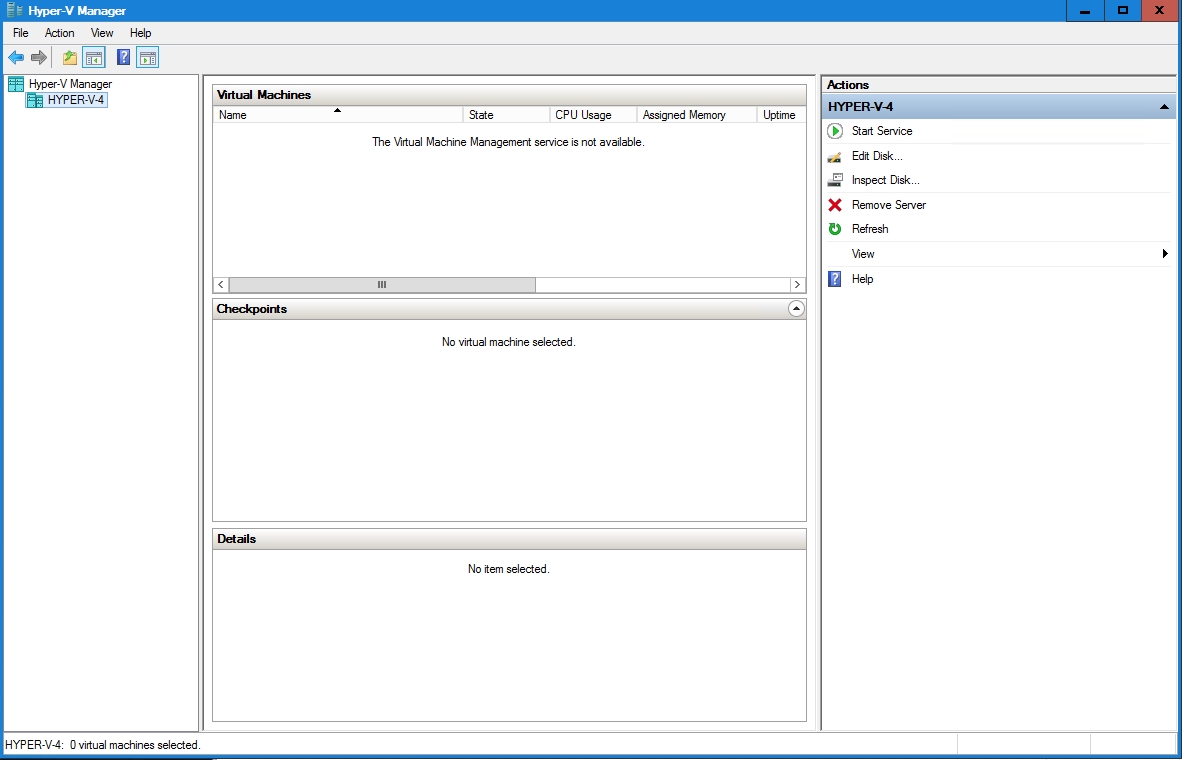Viewport: 1182px width, 760px height.
Task: Open Help from the toolbar question mark icon
Action: click(x=124, y=57)
